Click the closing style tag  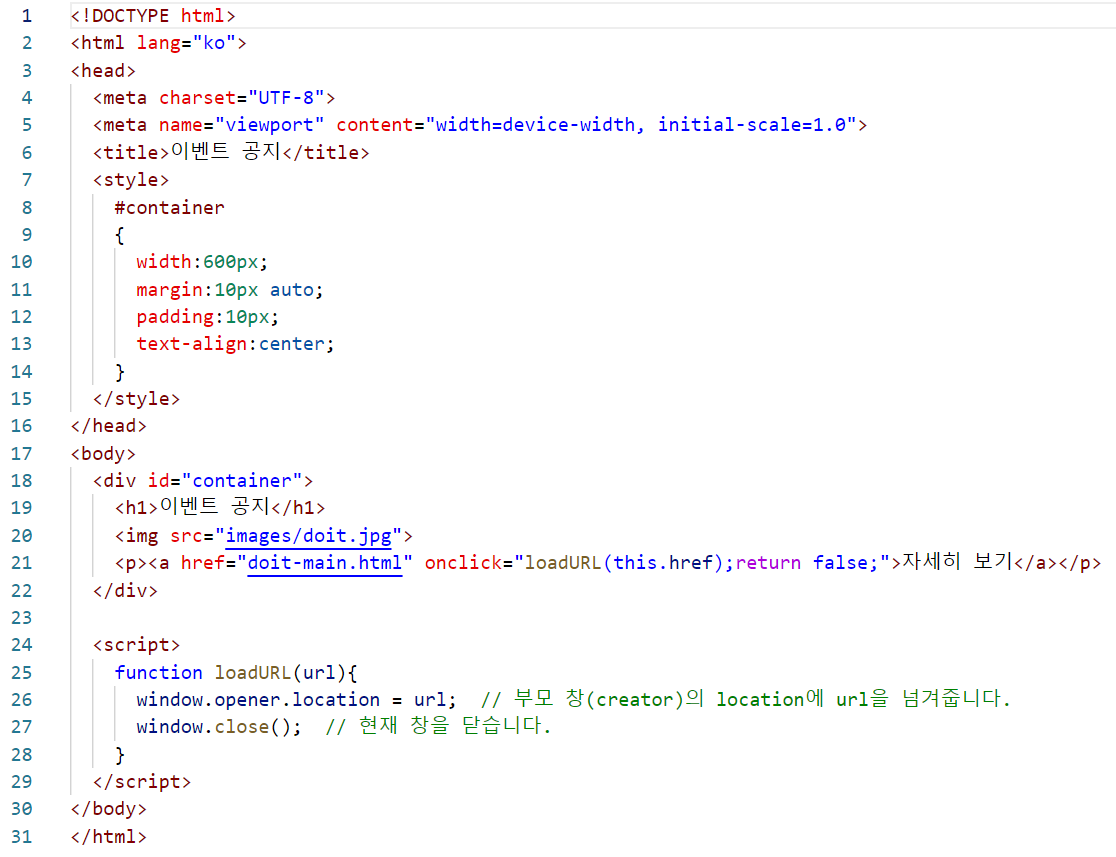pyautogui.click(x=137, y=399)
